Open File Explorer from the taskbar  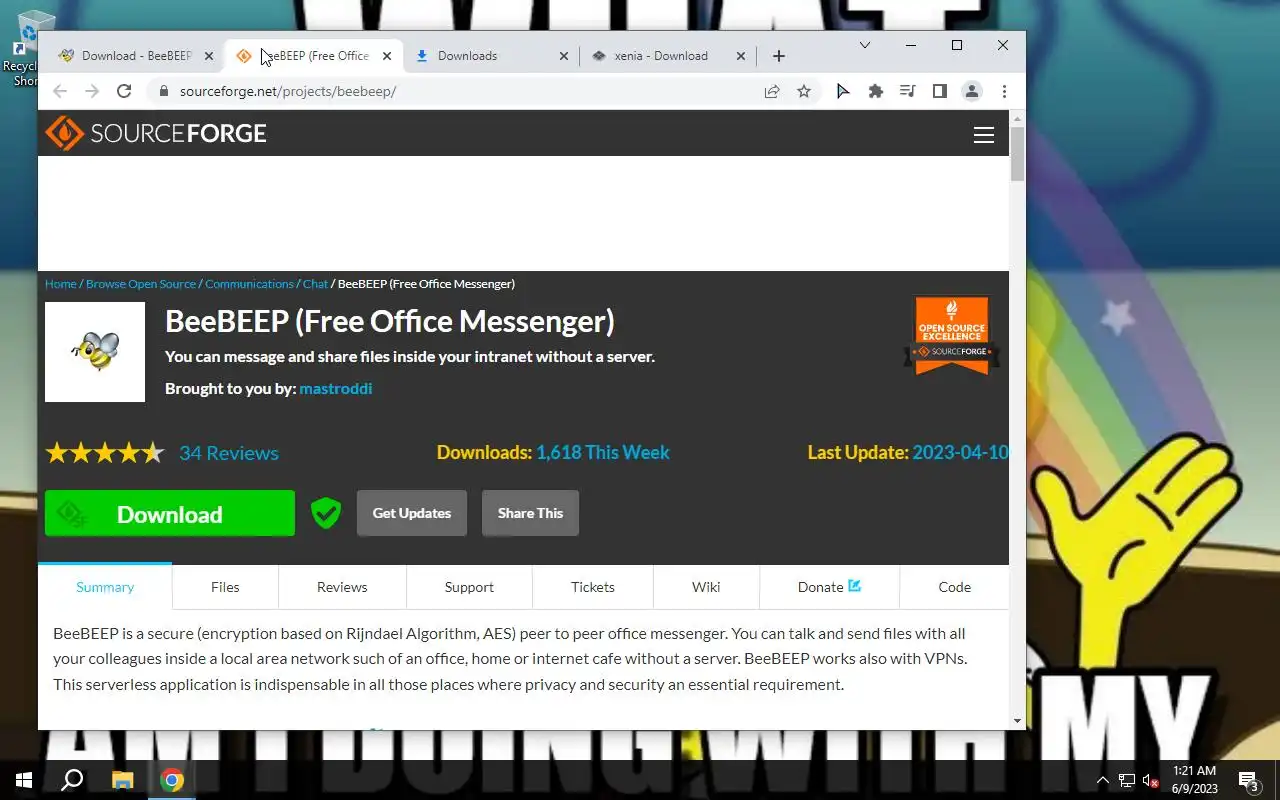pos(122,780)
